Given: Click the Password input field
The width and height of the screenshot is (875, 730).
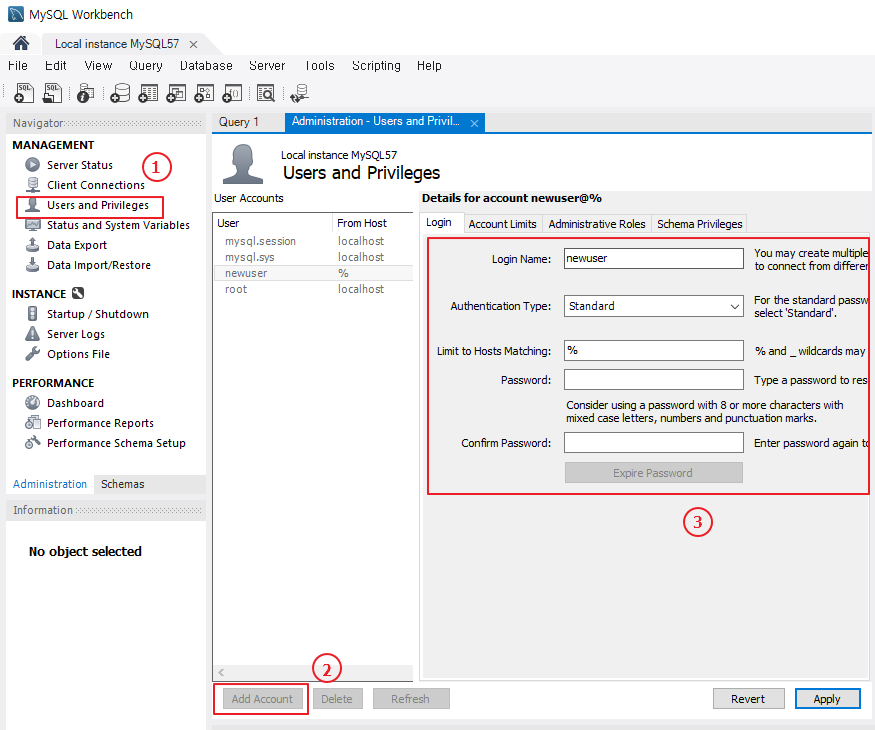Looking at the screenshot, I should (653, 380).
